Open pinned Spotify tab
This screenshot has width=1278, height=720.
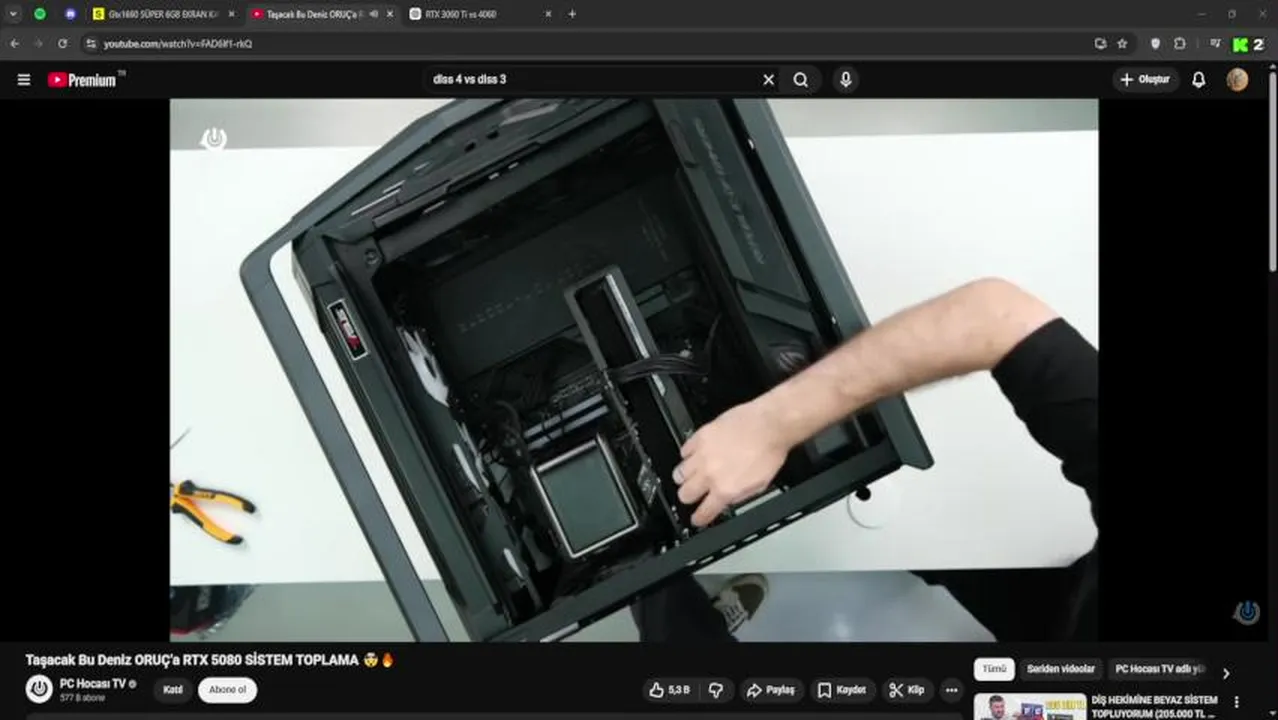click(40, 14)
